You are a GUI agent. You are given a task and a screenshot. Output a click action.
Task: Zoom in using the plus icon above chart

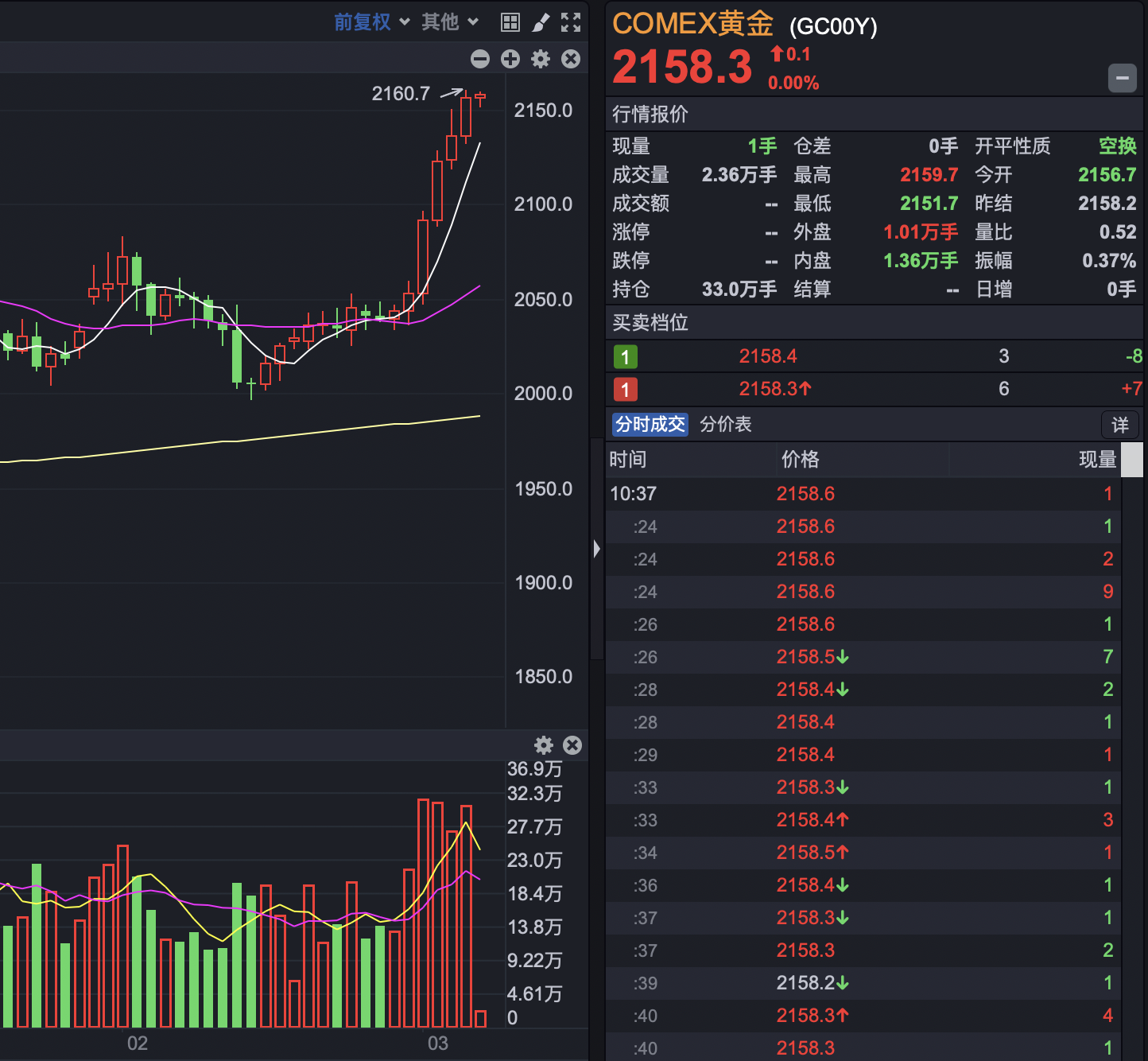click(510, 59)
